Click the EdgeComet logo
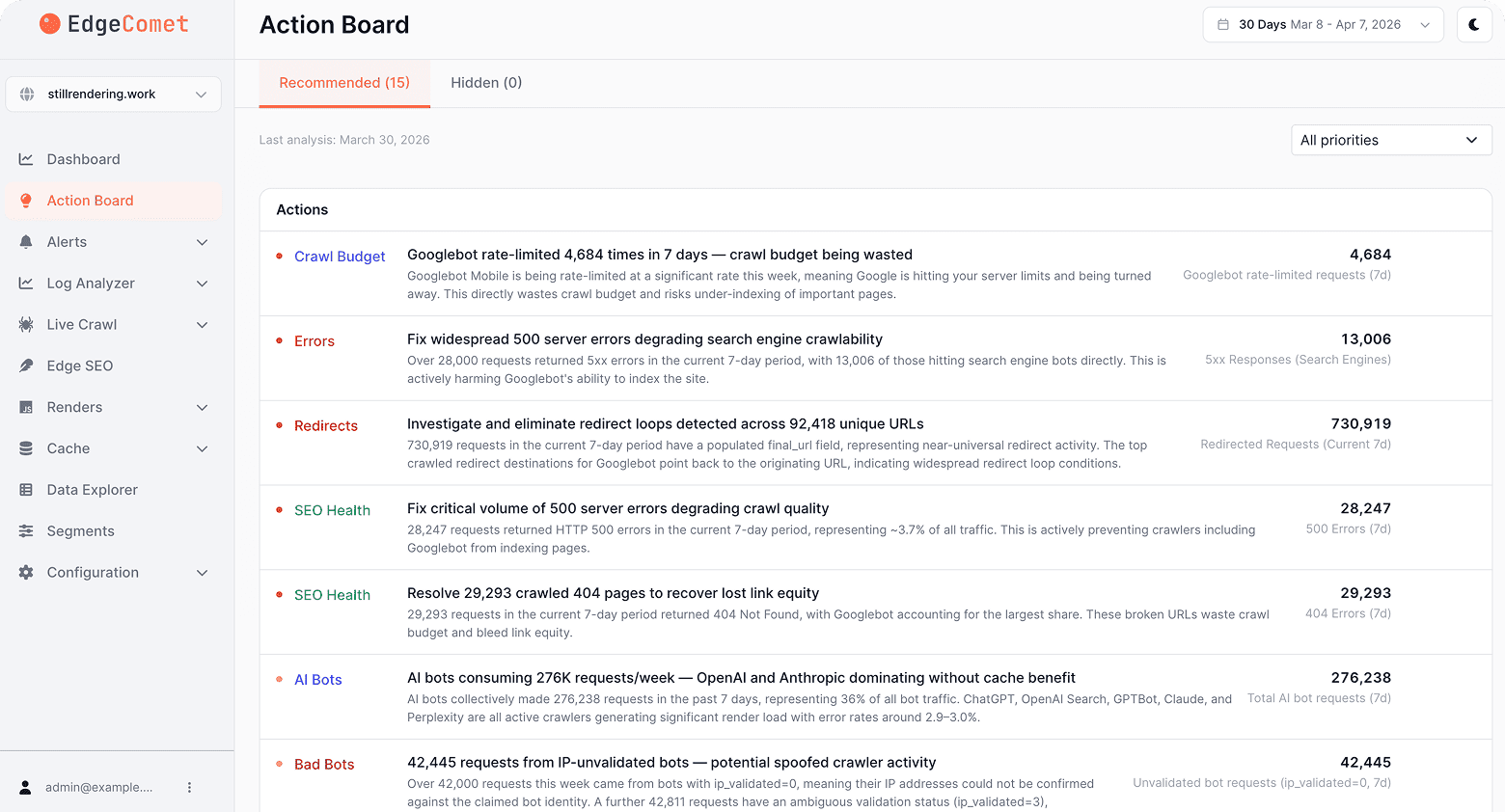The width and height of the screenshot is (1505, 812). tap(114, 24)
